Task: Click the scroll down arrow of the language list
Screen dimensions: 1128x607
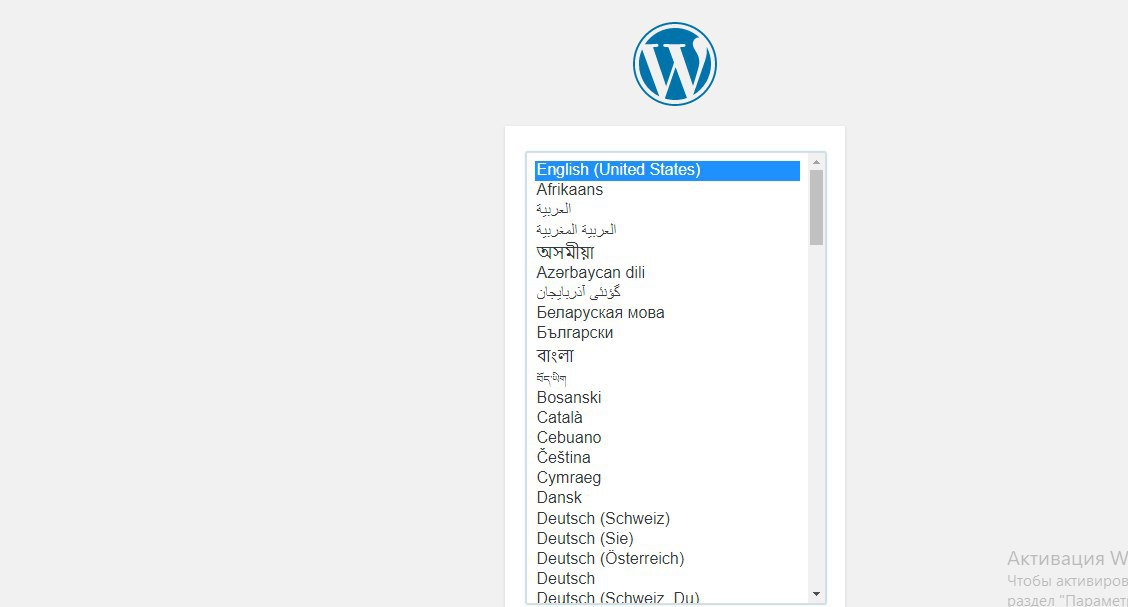Action: [817, 594]
